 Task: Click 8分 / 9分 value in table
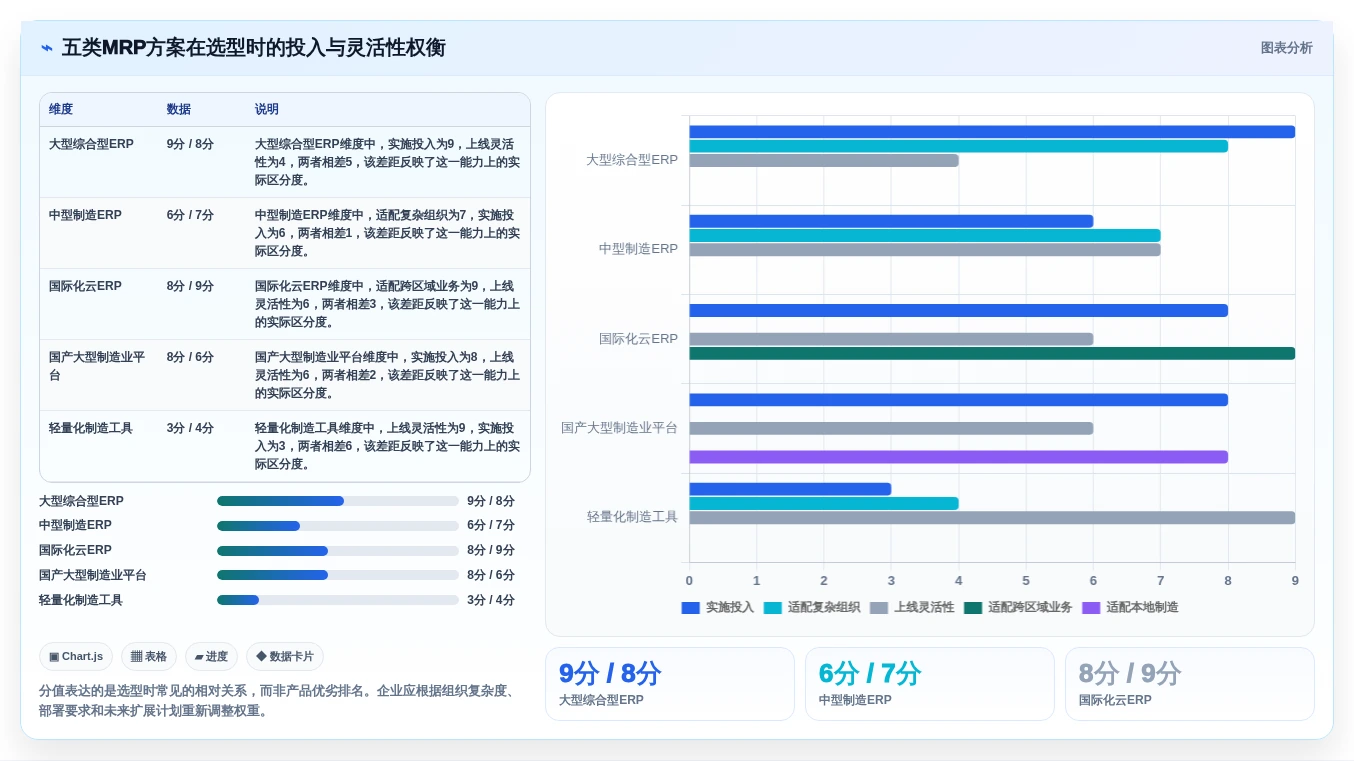[x=190, y=286]
